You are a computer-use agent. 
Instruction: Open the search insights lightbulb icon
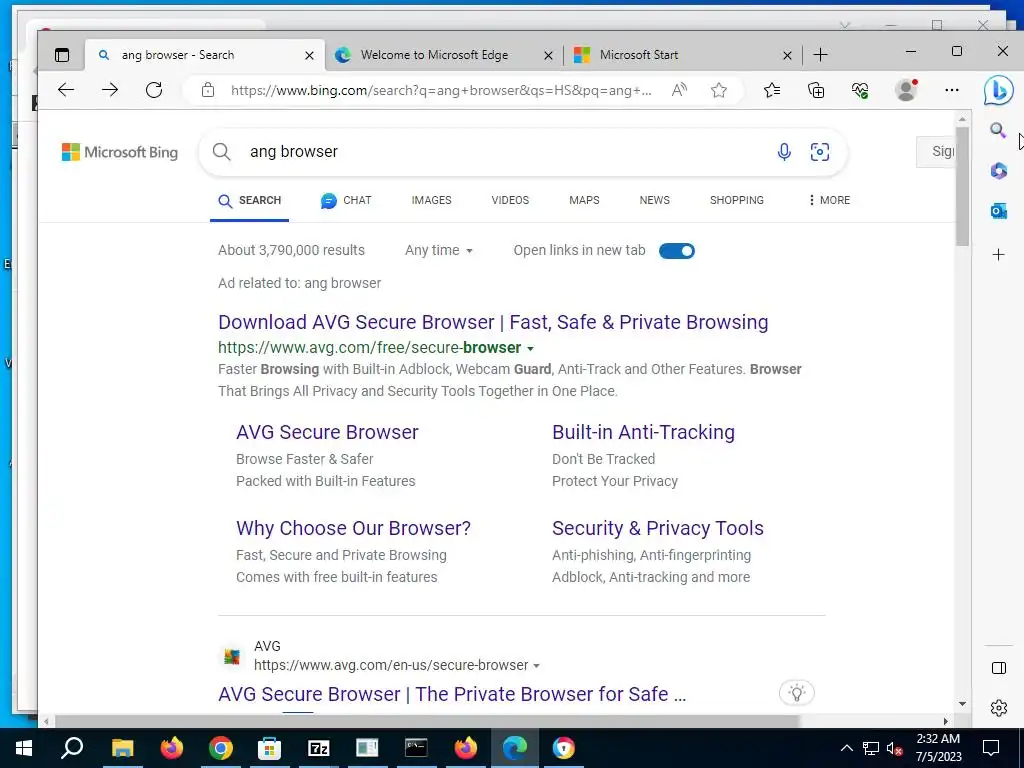(x=797, y=693)
